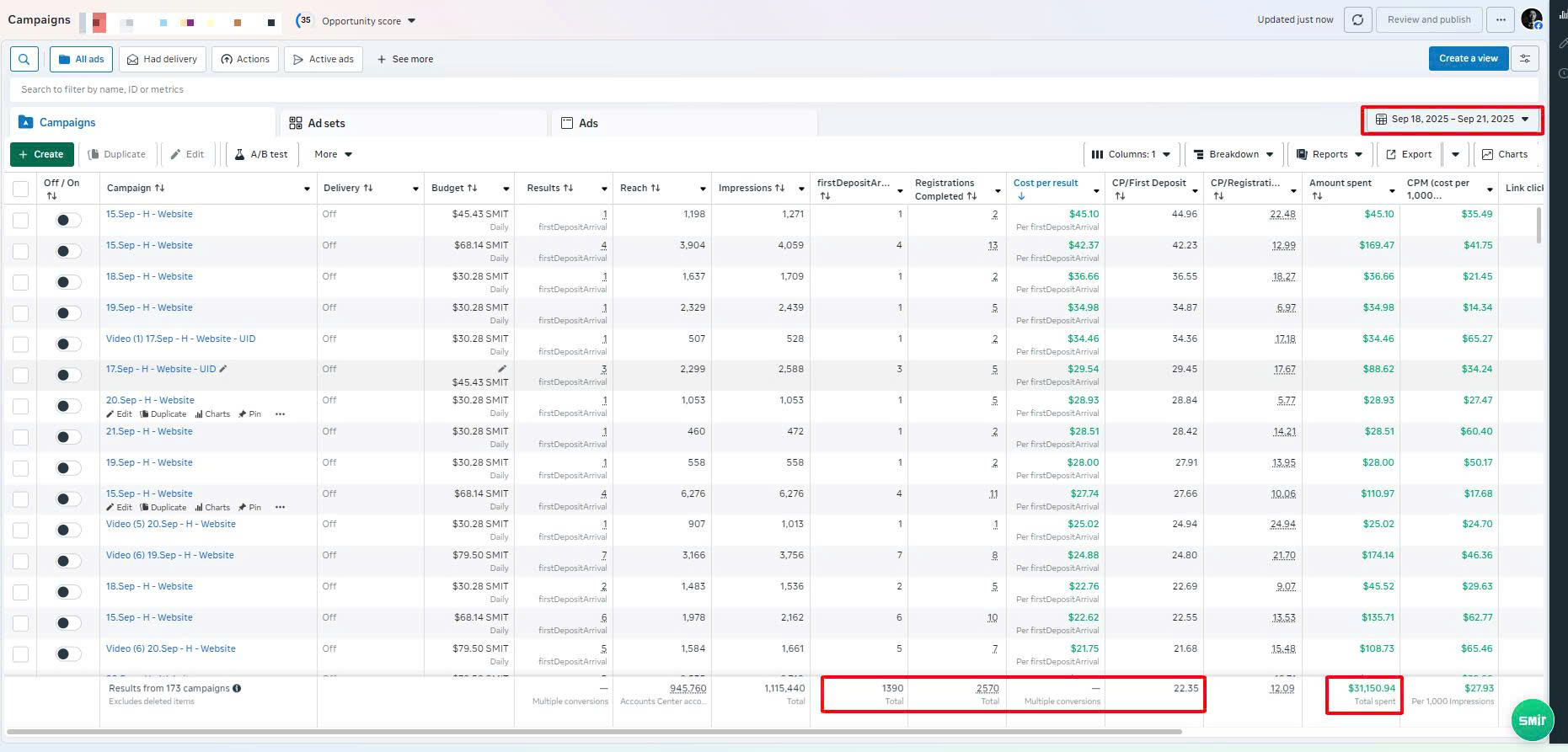This screenshot has width=1568, height=752.
Task: Click the See more filter option
Action: [x=404, y=59]
